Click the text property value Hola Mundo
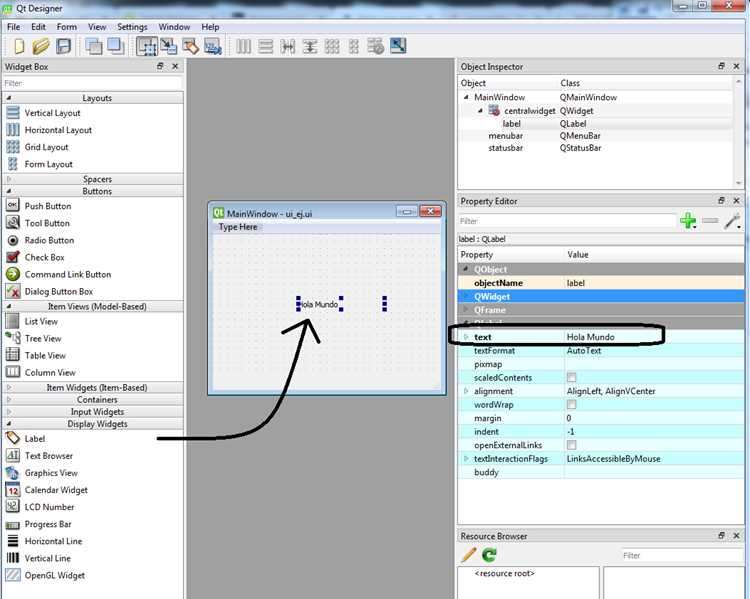Screen dimensions: 750x599 (591, 337)
